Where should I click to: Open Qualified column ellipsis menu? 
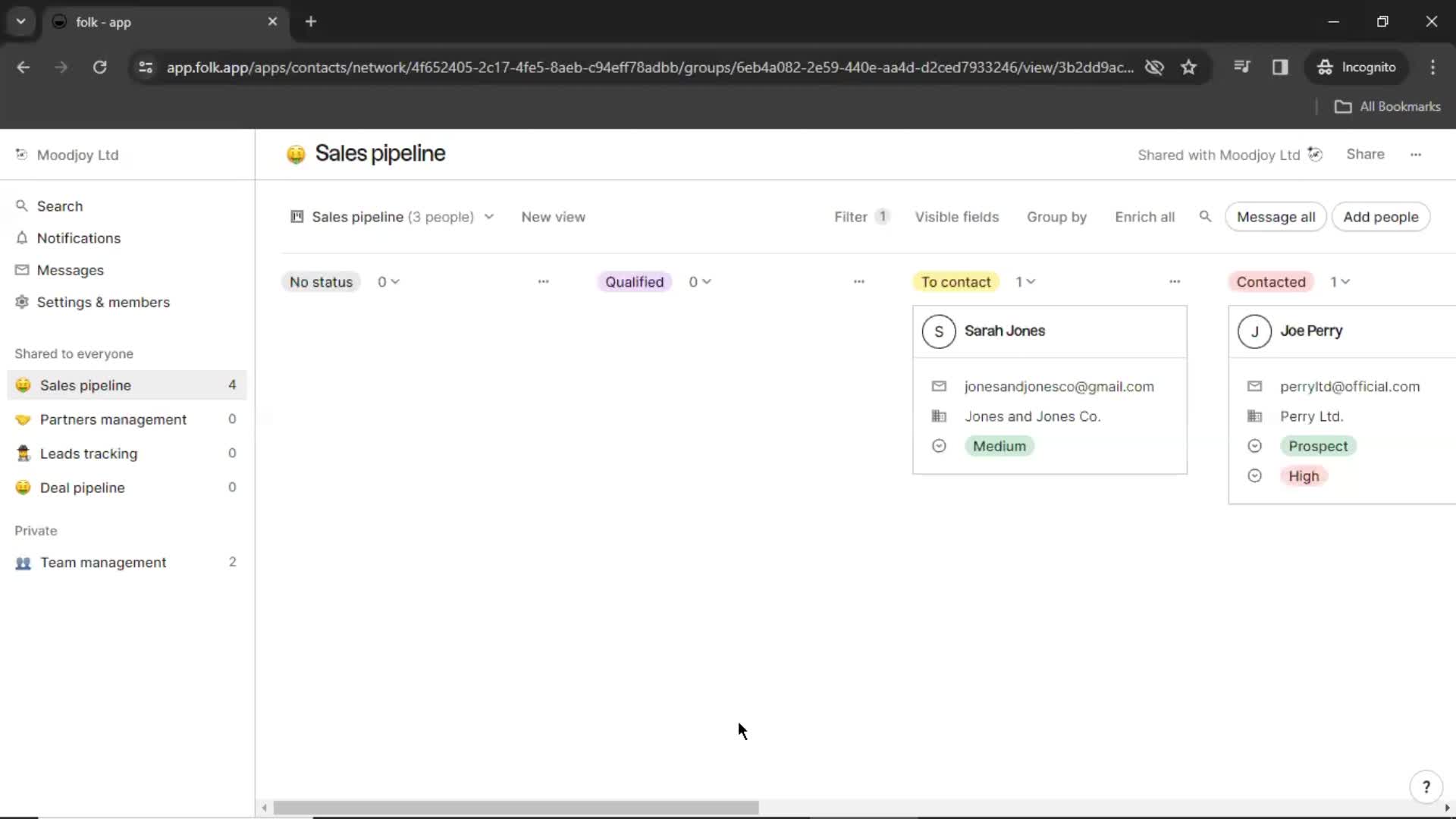[858, 281]
